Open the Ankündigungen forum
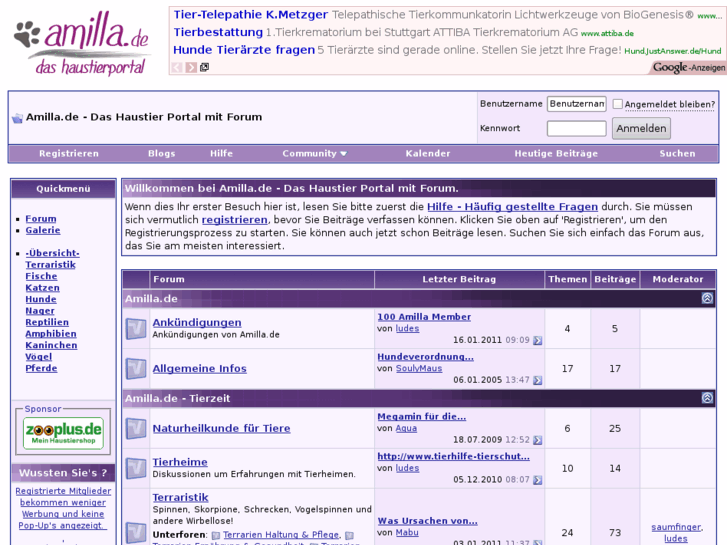The image size is (727, 545). (x=197, y=322)
